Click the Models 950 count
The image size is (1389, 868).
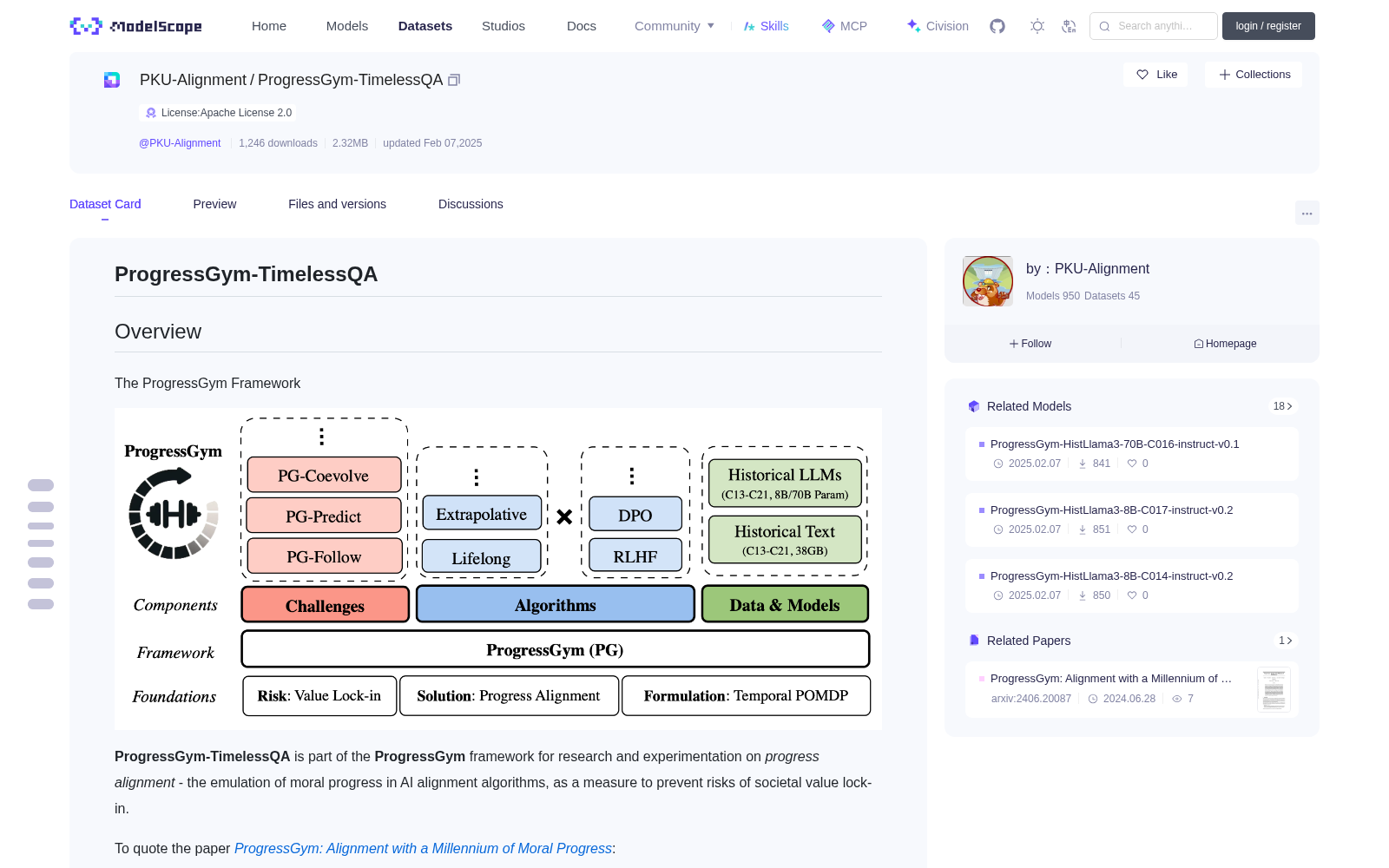click(1053, 296)
